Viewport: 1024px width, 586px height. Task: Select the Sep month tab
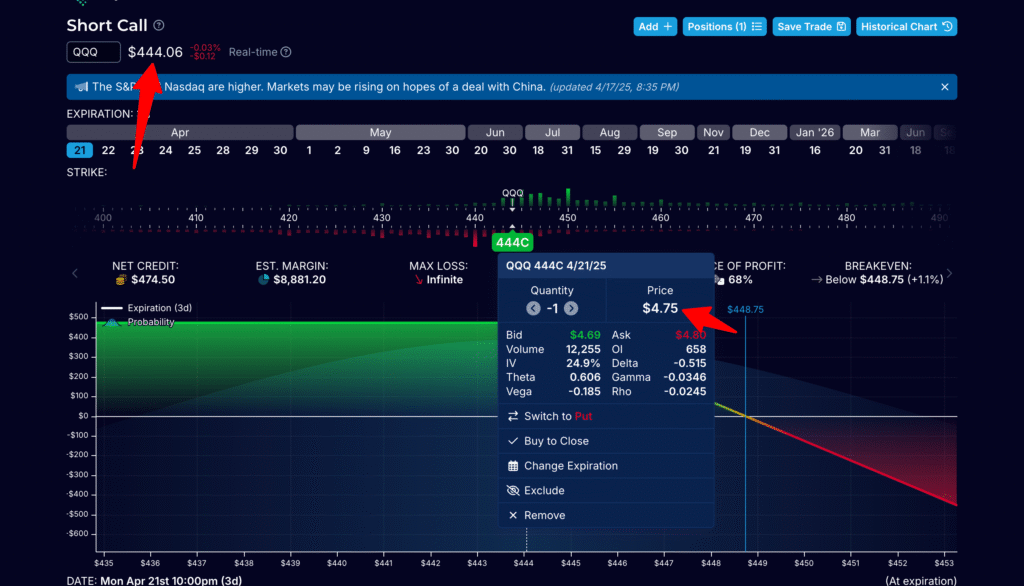click(x=667, y=133)
